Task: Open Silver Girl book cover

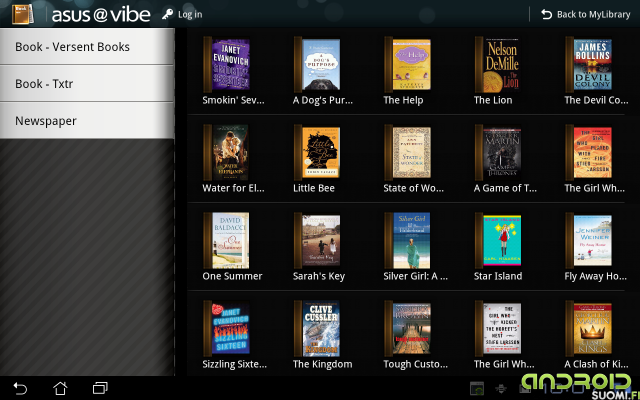Action: (408, 240)
